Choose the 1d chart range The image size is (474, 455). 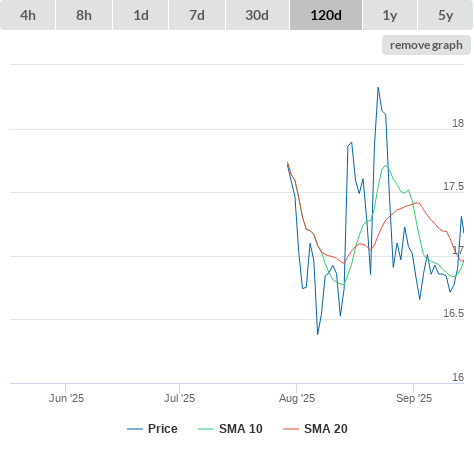pyautogui.click(x=141, y=15)
